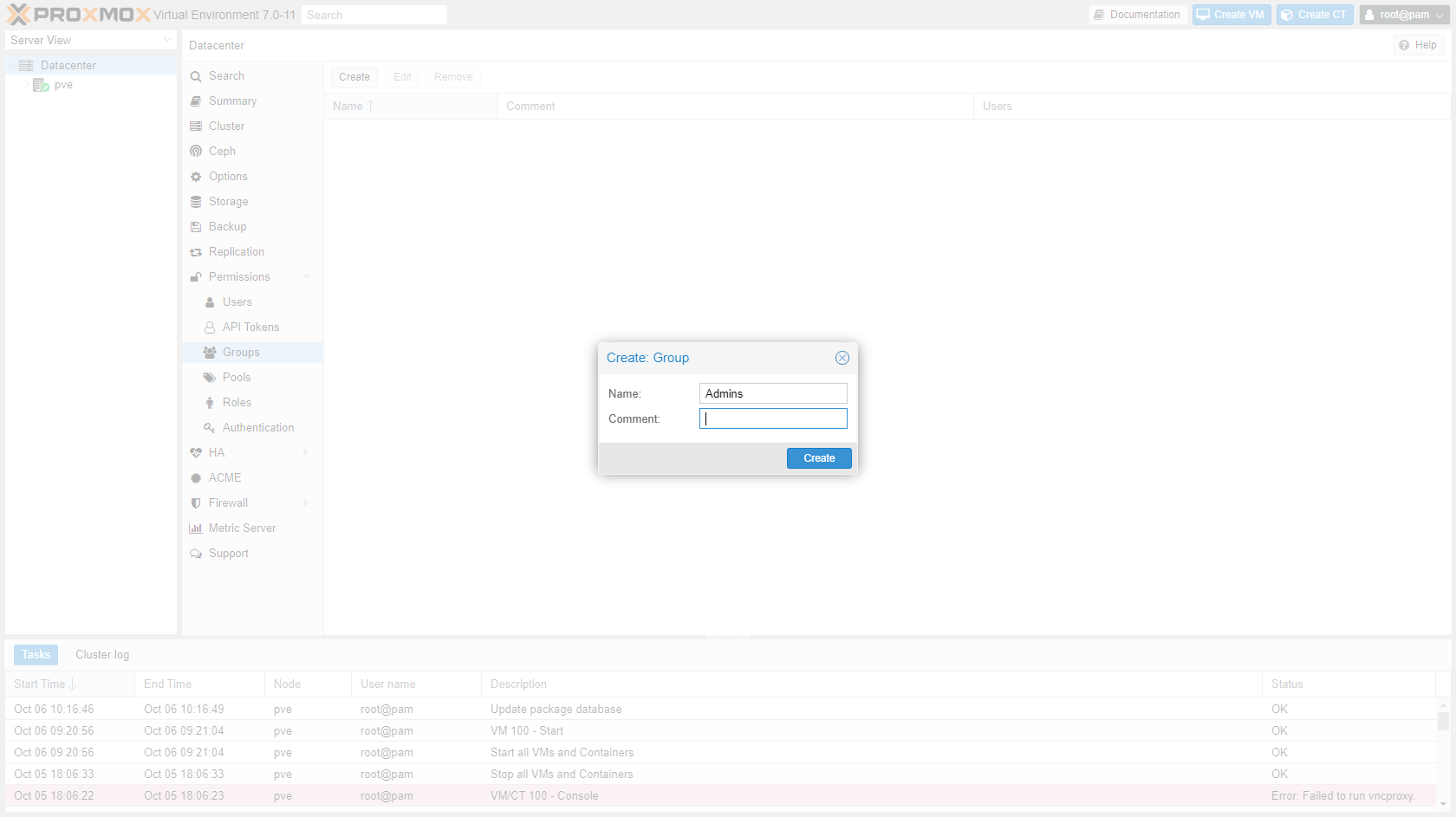Click the Ceph icon

(196, 152)
